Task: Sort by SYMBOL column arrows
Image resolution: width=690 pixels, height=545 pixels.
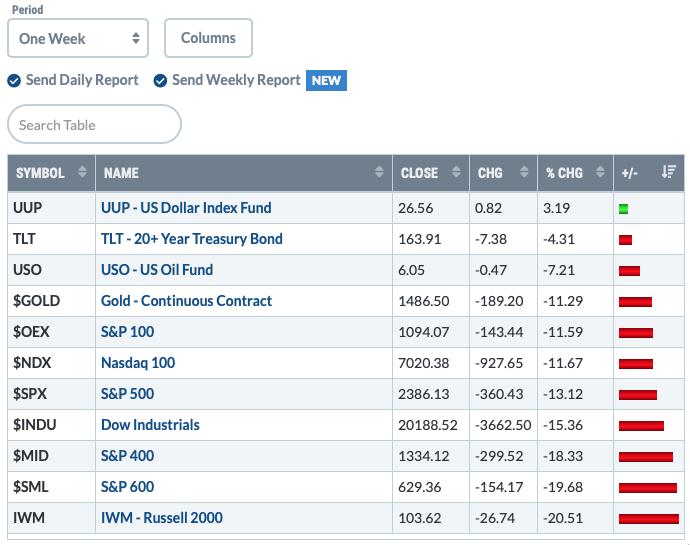Action: [82, 172]
